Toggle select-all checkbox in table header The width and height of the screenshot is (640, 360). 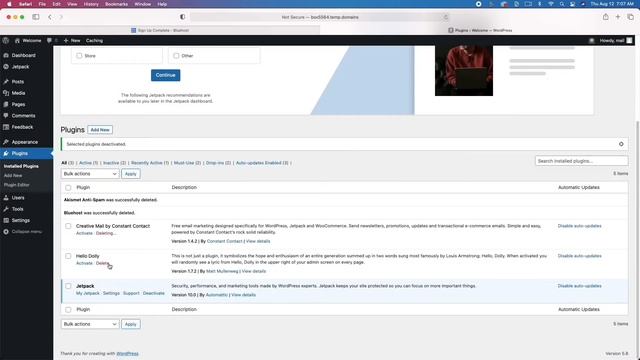pyautogui.click(x=68, y=188)
